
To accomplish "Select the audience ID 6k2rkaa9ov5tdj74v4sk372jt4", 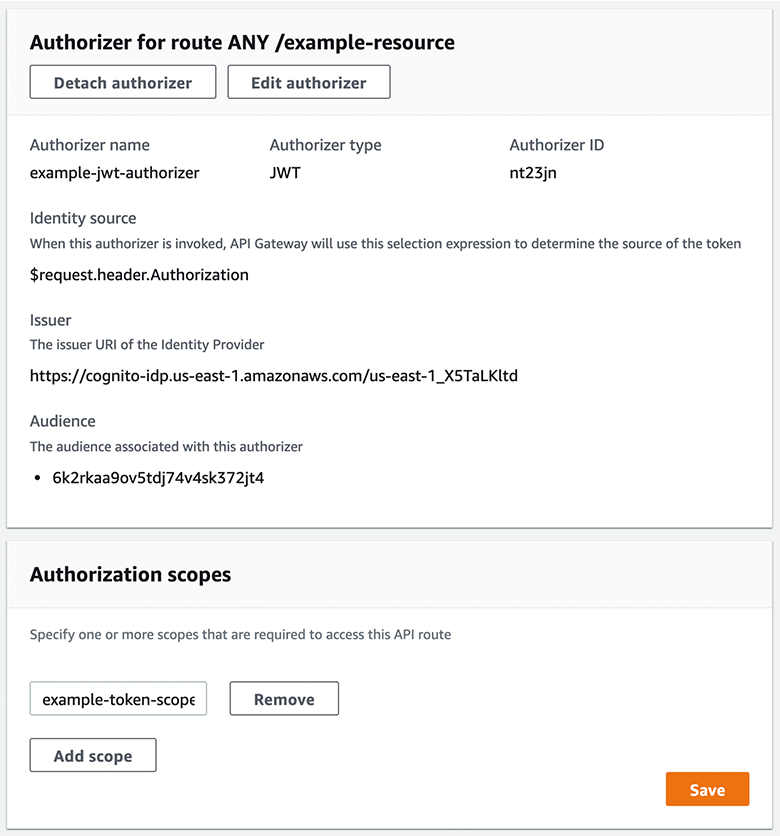I will 158,478.
